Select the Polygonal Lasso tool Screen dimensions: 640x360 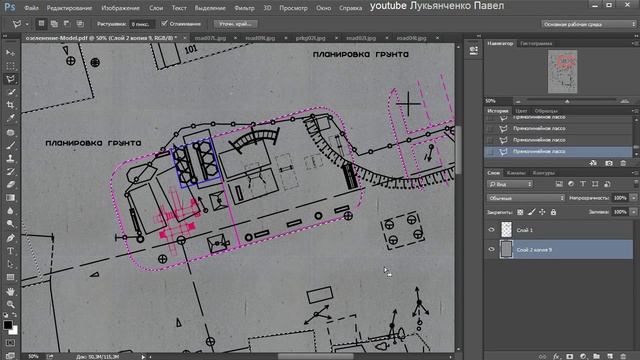click(11, 79)
